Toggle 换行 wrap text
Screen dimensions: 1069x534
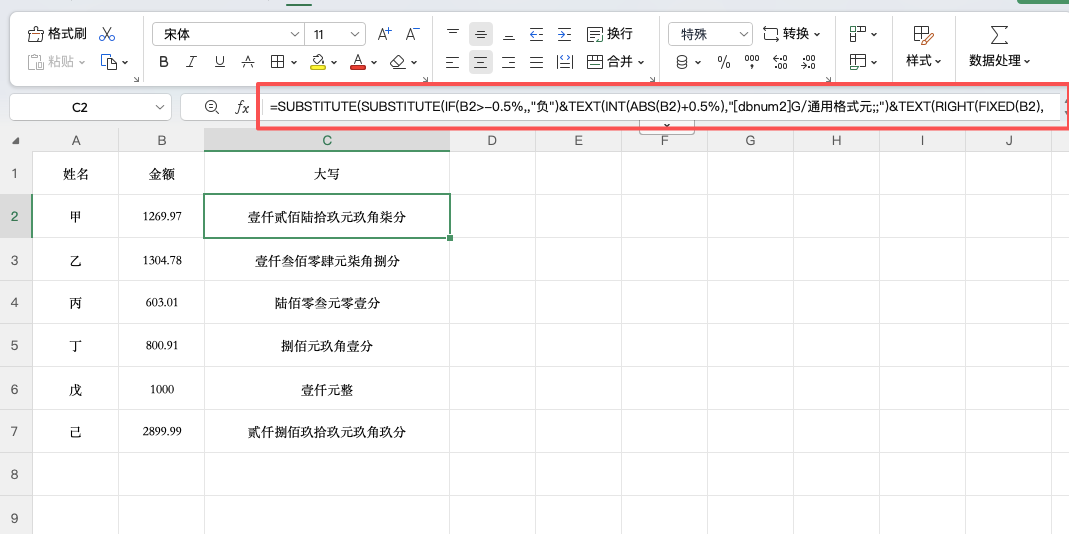point(609,34)
